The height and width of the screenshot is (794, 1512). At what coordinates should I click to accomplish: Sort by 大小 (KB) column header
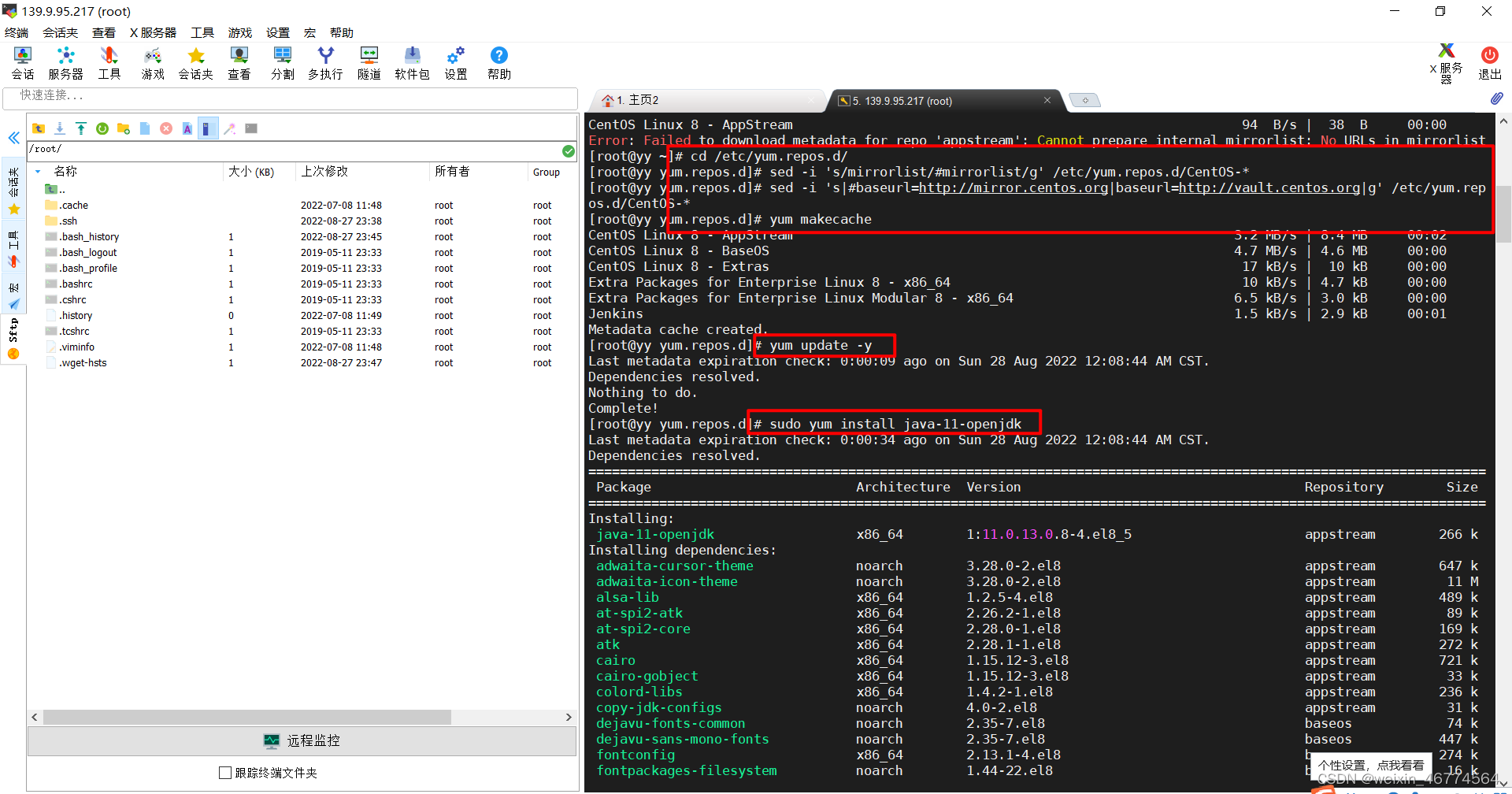251,172
